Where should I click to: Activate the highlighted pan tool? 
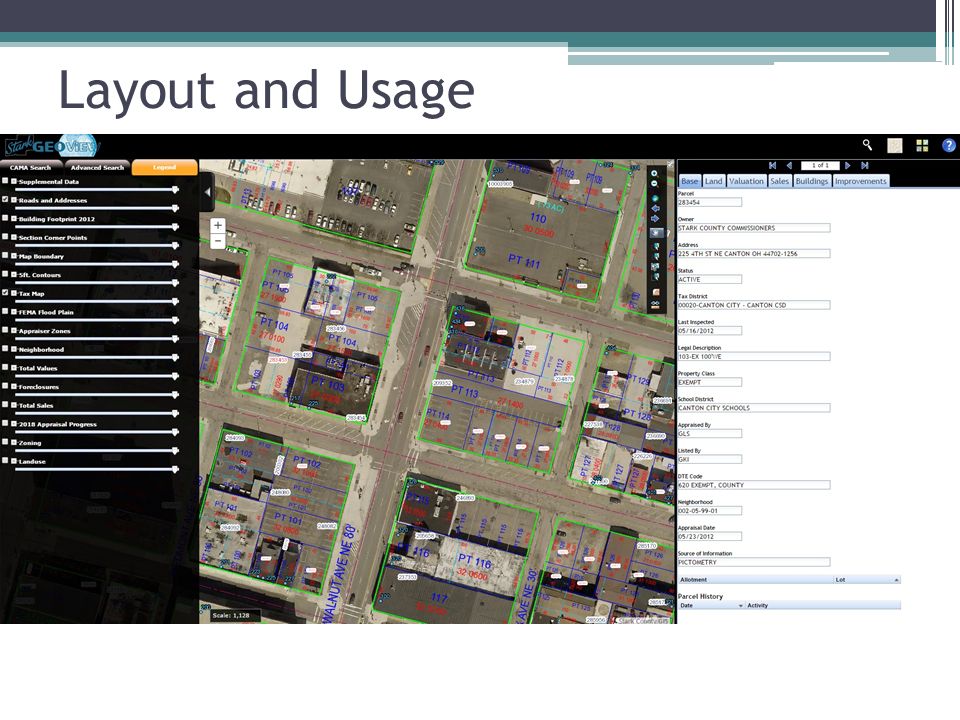(656, 233)
